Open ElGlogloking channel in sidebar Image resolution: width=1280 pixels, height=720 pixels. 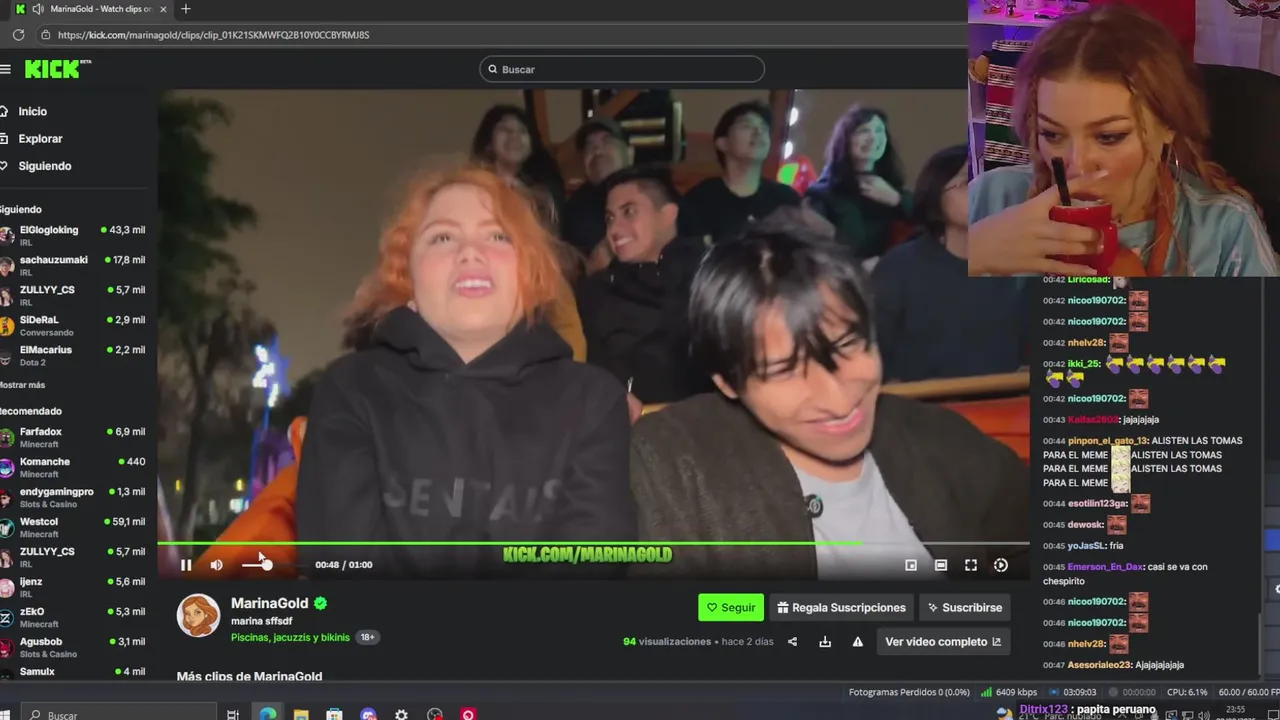click(x=73, y=235)
